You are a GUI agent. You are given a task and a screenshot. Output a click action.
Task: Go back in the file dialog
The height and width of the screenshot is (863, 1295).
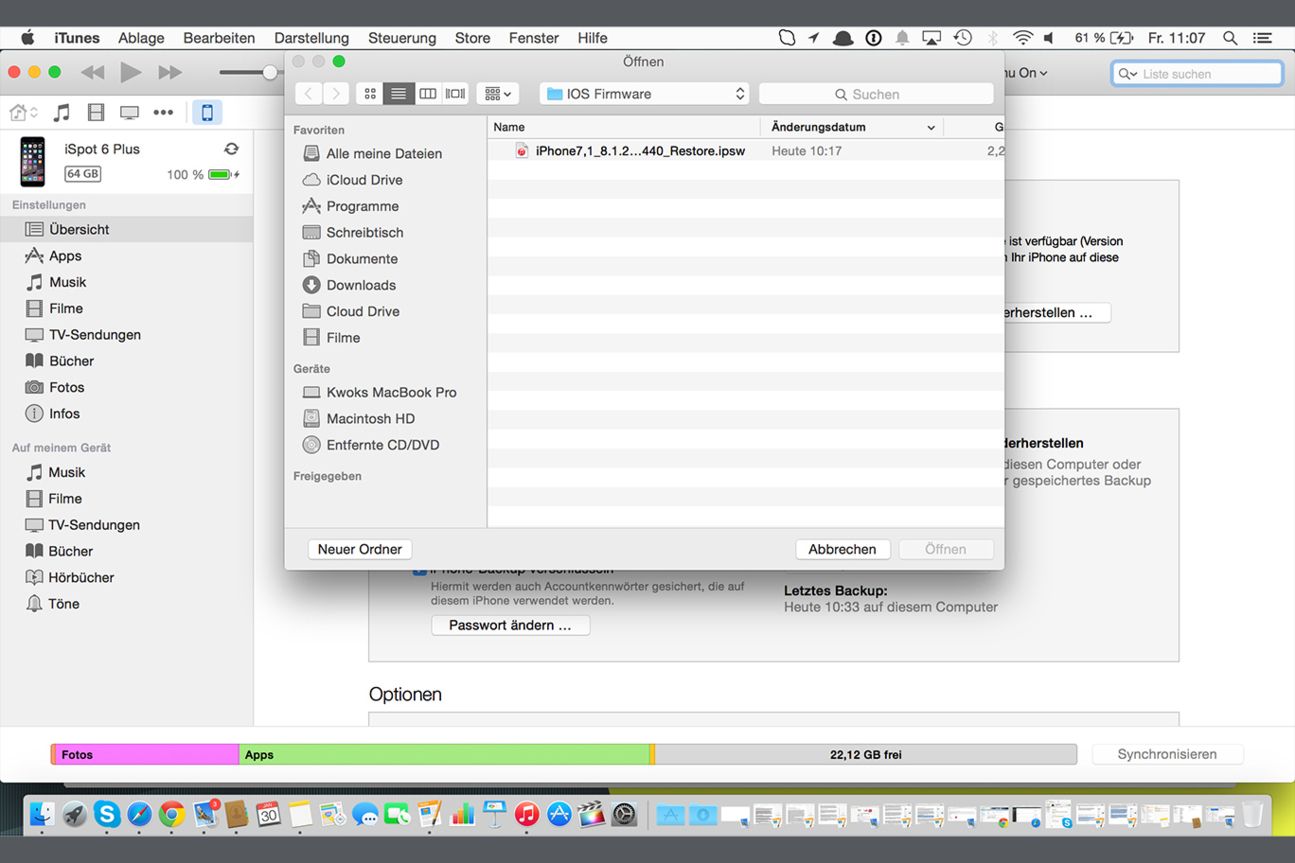(x=308, y=93)
